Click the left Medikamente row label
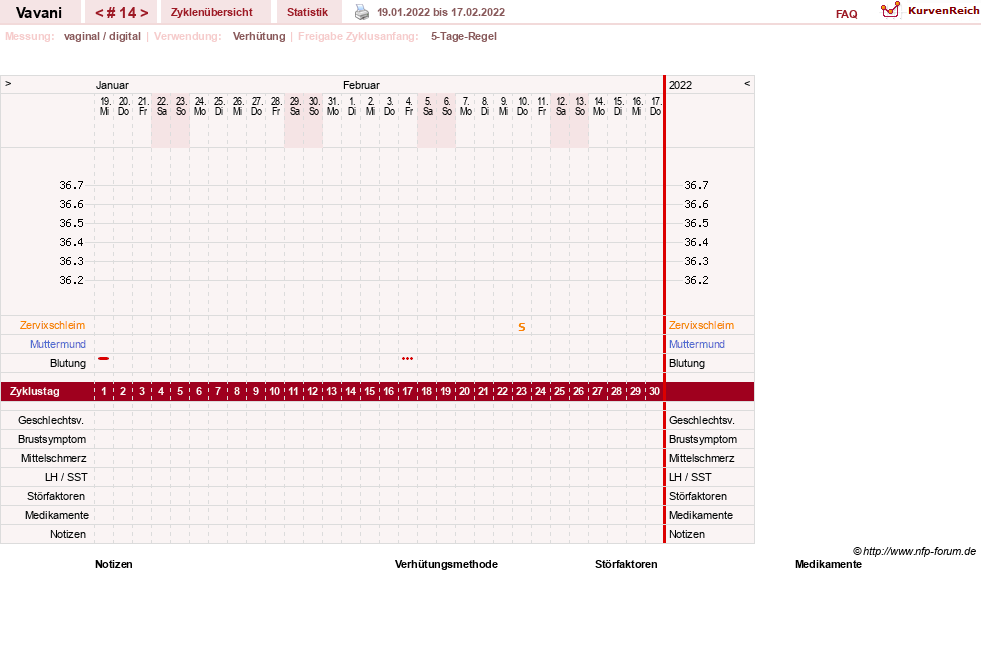Image resolution: width=981 pixels, height=663 pixels. click(57, 515)
